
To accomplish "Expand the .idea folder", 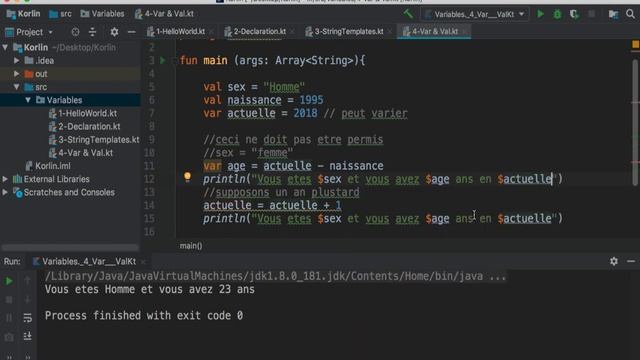I will tap(17, 60).
